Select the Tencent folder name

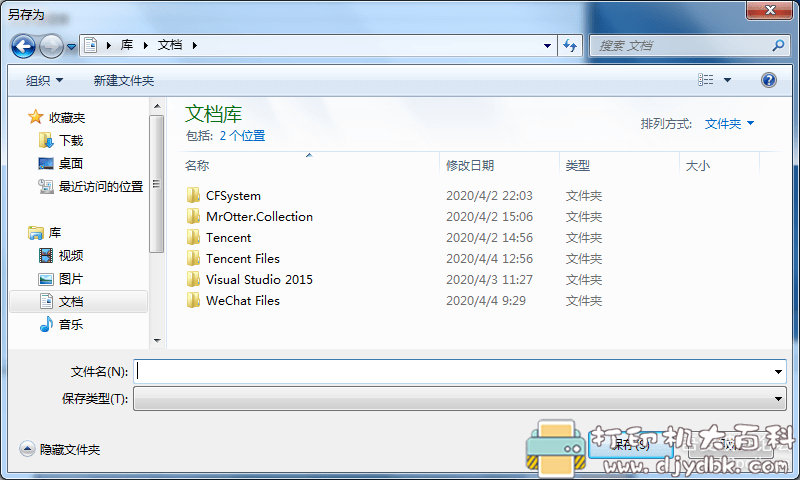229,238
